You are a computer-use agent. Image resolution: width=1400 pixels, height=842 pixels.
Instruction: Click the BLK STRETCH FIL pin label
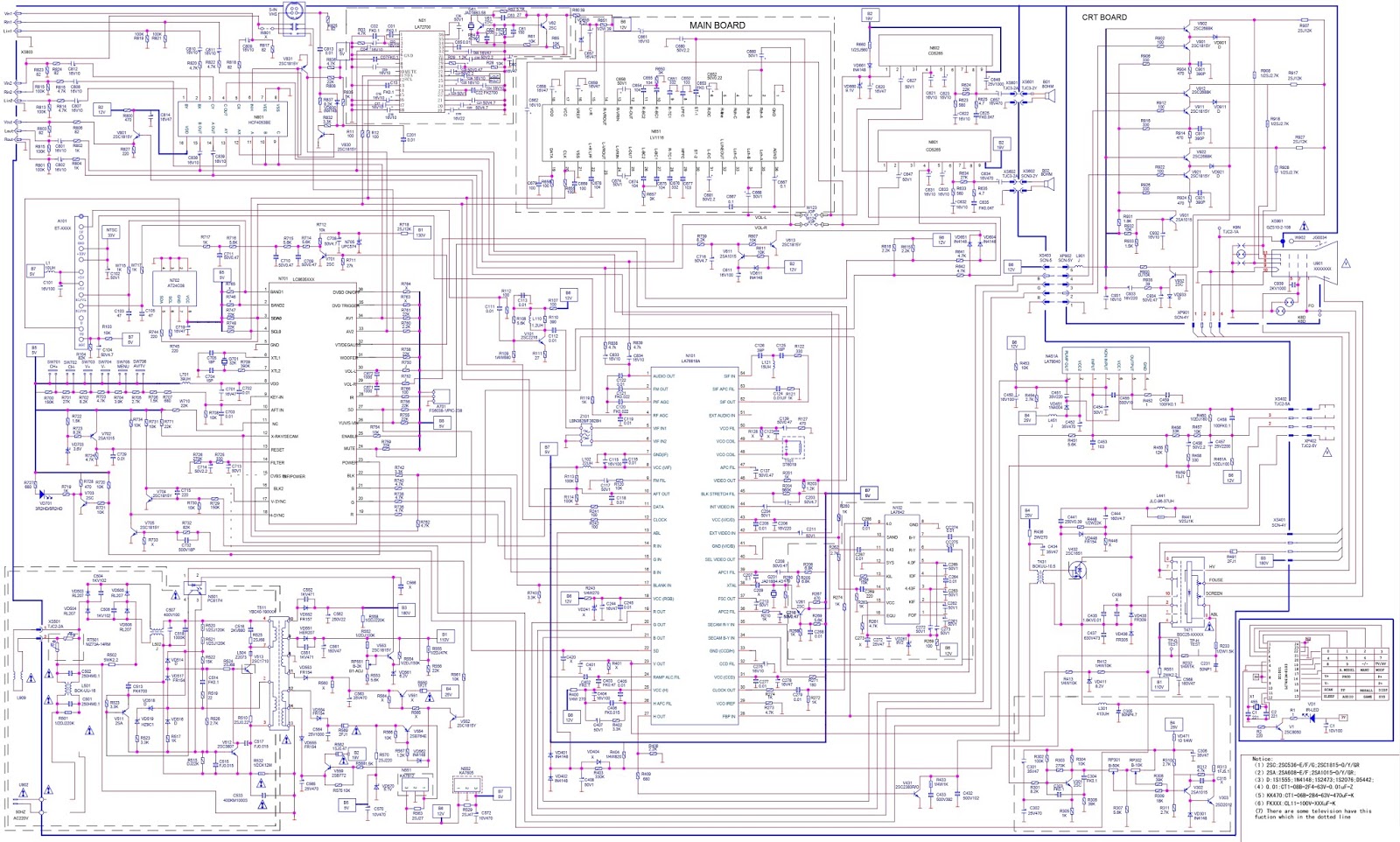719,494
